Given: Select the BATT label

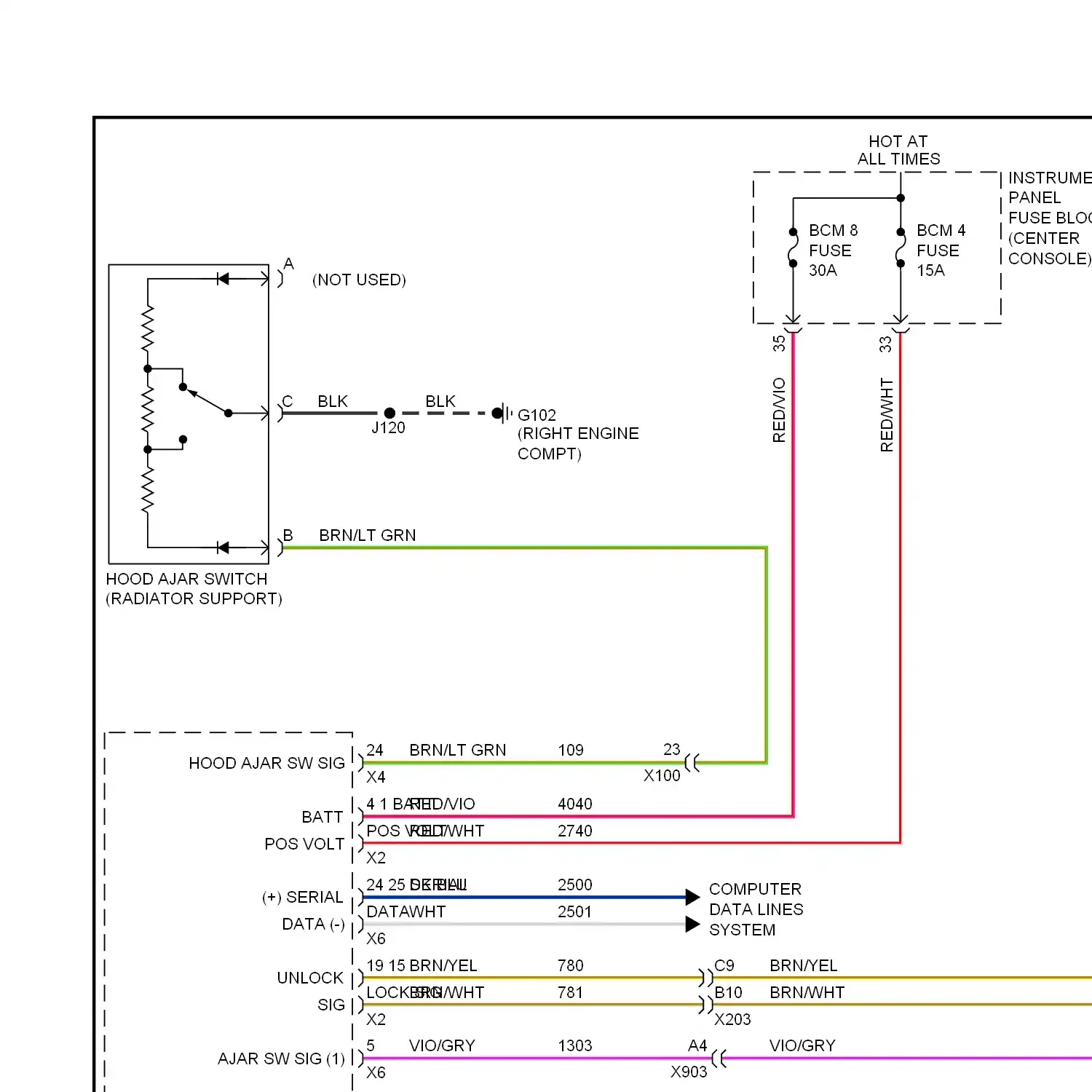Looking at the screenshot, I should click(x=322, y=817).
